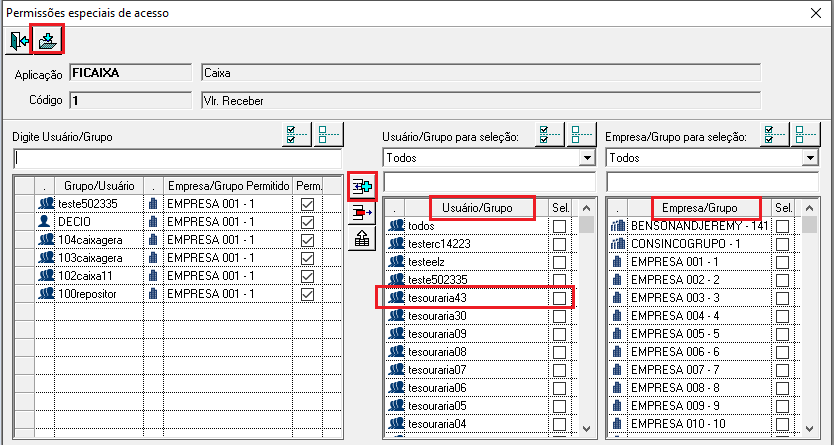Click the down arrow of Usuário/Grupo list scrollbar

(x=587, y=428)
